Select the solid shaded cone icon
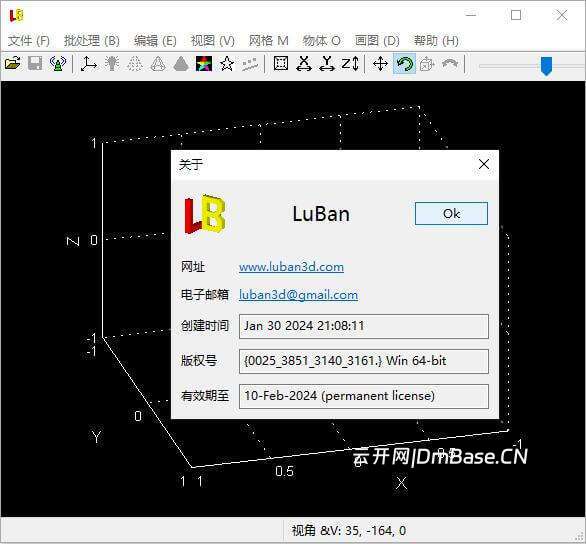The height and width of the screenshot is (544, 586). pos(181,64)
